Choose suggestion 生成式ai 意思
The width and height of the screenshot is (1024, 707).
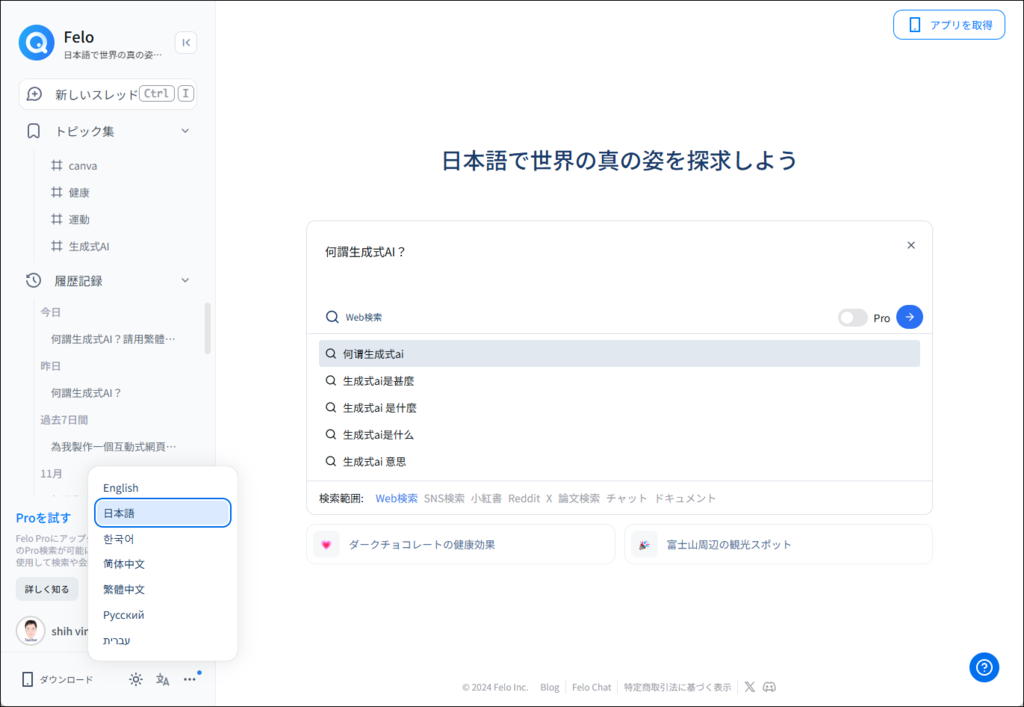tap(619, 461)
